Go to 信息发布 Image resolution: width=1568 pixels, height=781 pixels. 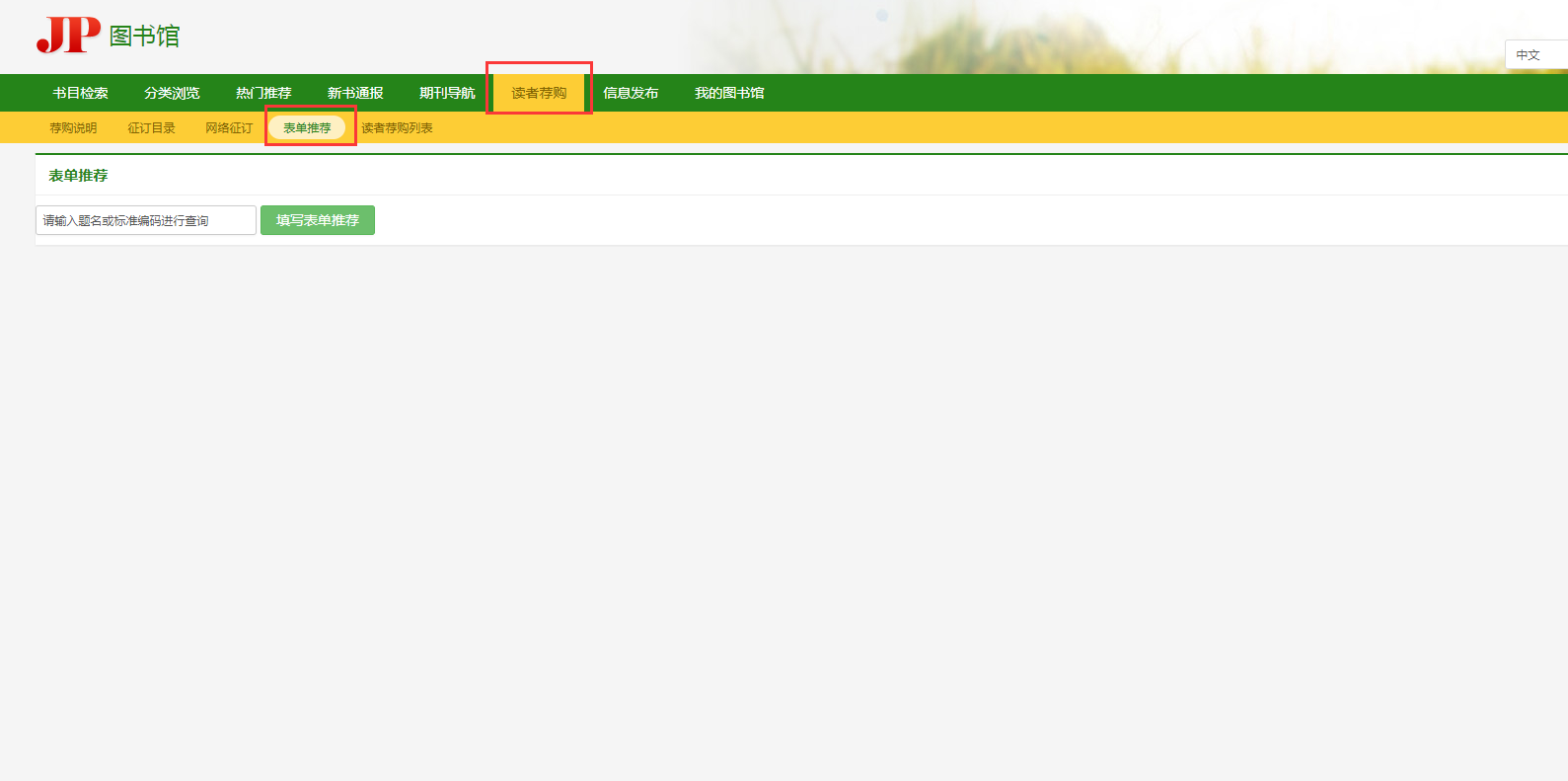pyautogui.click(x=631, y=93)
